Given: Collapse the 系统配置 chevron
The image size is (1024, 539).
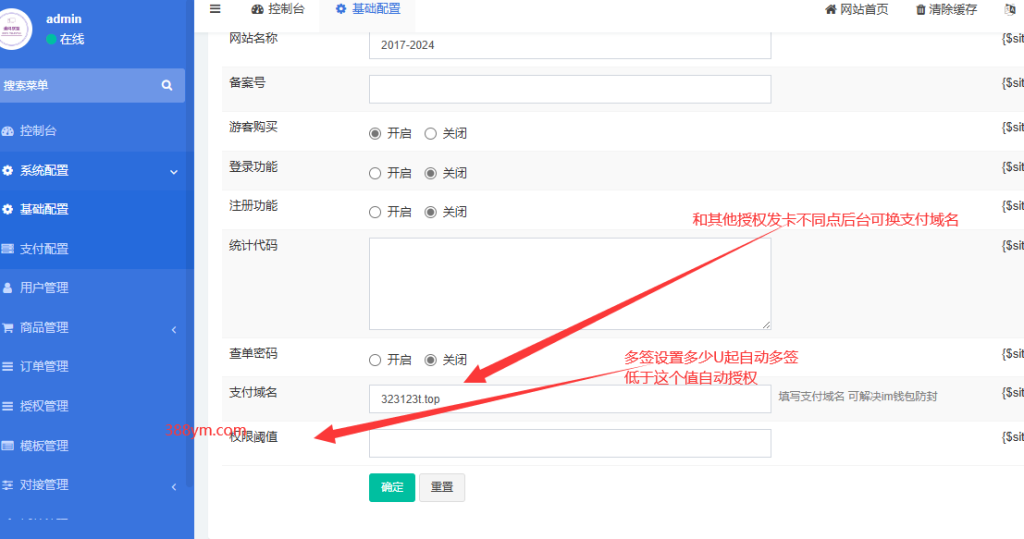Looking at the screenshot, I should pyautogui.click(x=174, y=172).
